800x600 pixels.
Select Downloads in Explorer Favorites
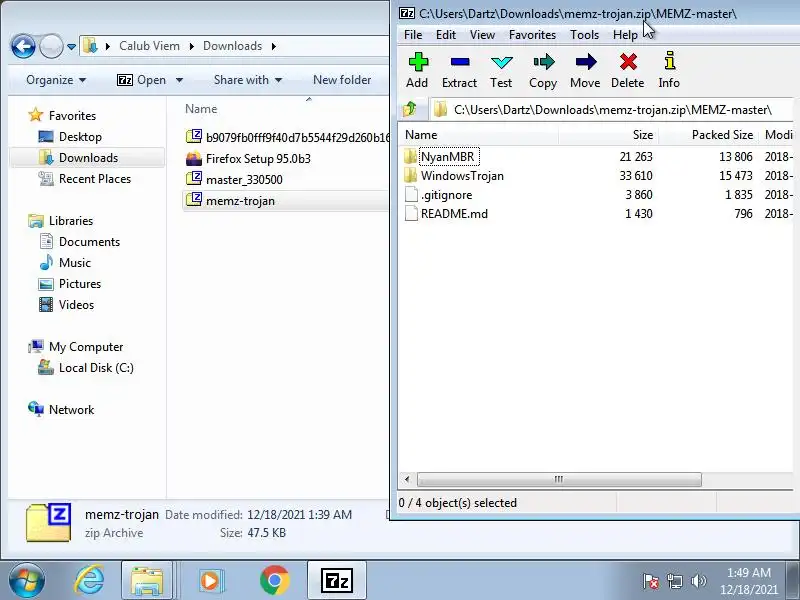88,158
